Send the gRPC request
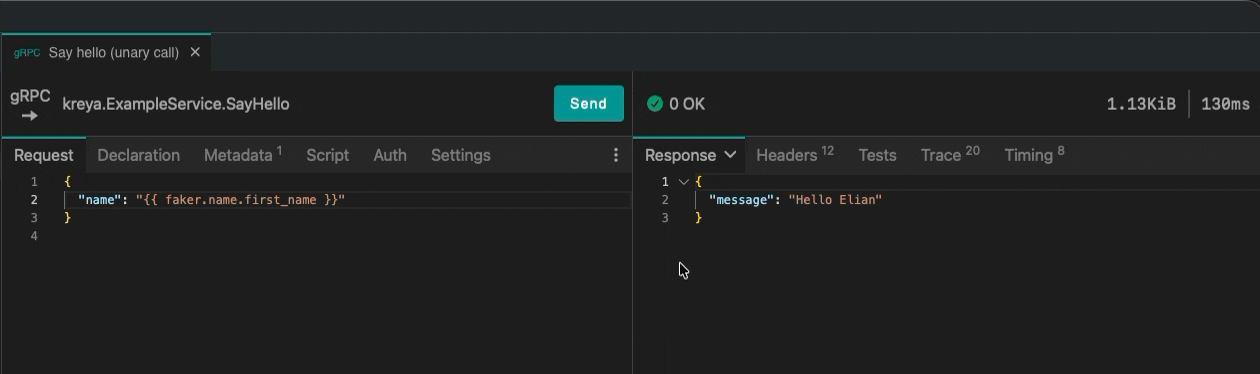 (588, 103)
